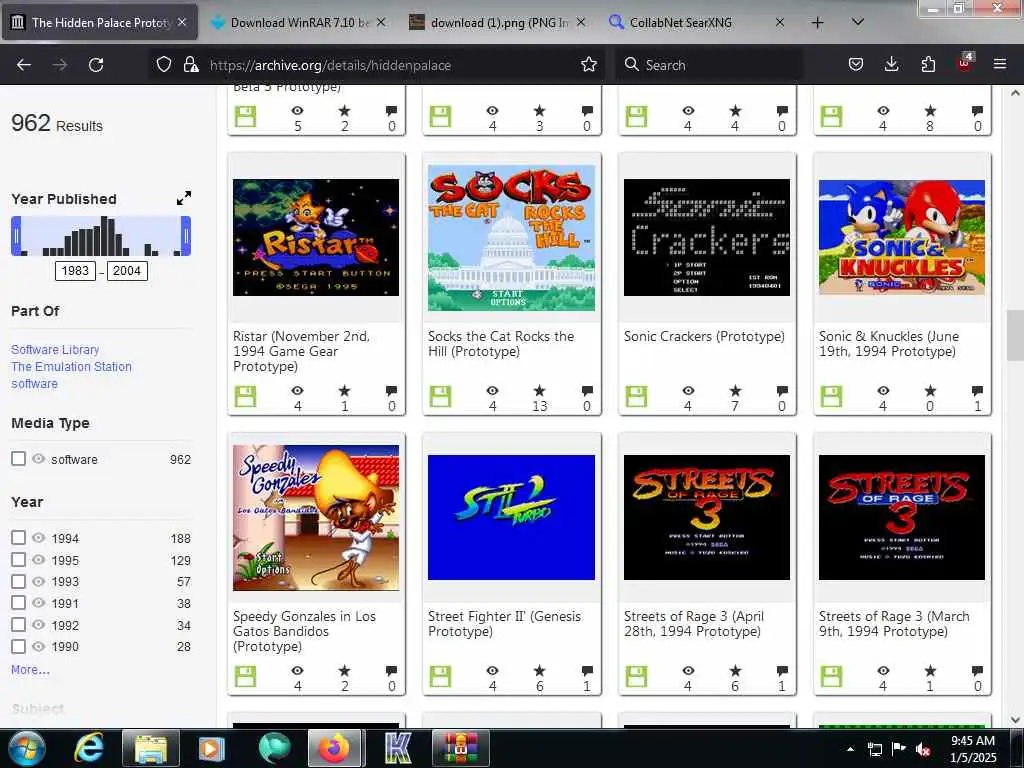Click the reviews bubble on Sonic & Knuckles card
Viewport: 1024px width, 768px height.
tap(977, 391)
